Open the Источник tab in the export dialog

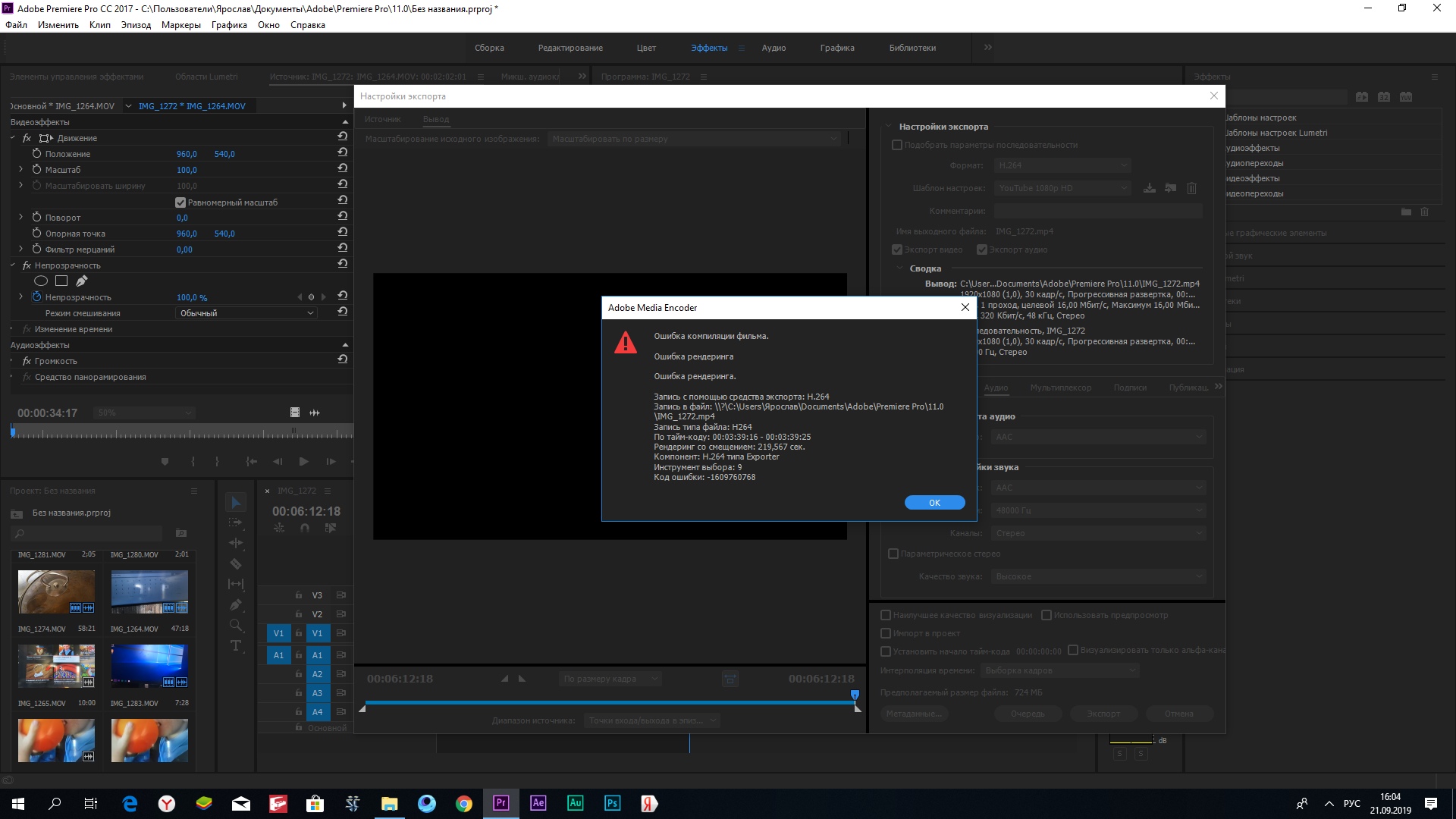pos(382,119)
